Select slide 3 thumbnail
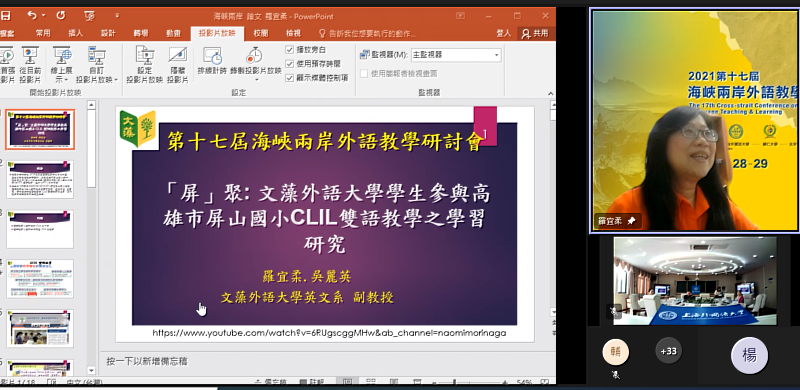The image size is (800, 390). pyautogui.click(x=40, y=229)
